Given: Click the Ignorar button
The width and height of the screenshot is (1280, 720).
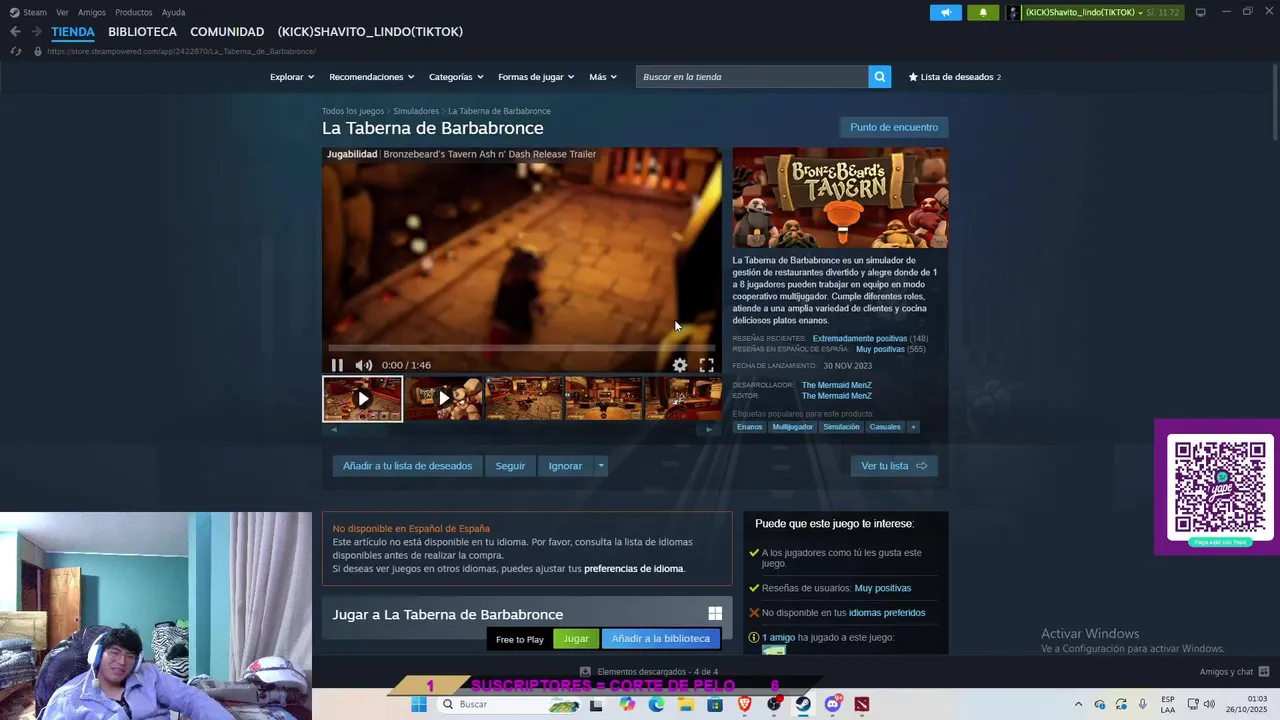Looking at the screenshot, I should [565, 466].
